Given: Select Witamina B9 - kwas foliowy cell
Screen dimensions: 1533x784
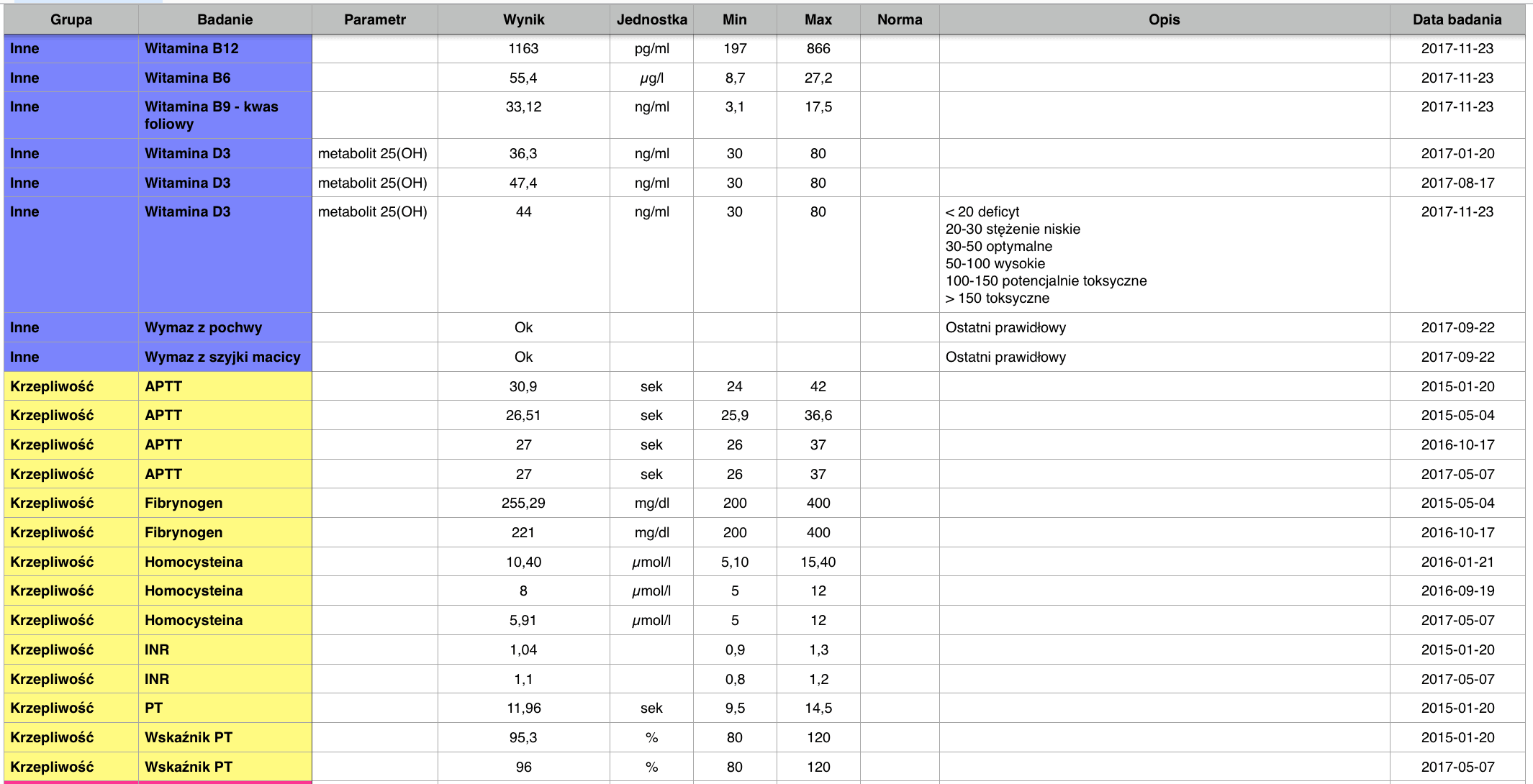Looking at the screenshot, I should [x=225, y=115].
